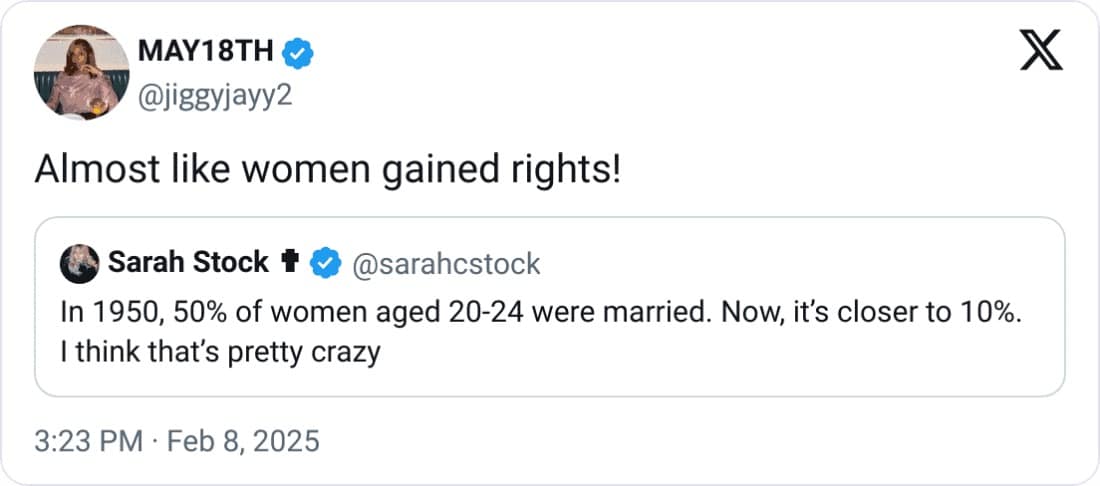
Task: Click the cross emoji beside Sarah Stock
Action: pyautogui.click(x=291, y=263)
